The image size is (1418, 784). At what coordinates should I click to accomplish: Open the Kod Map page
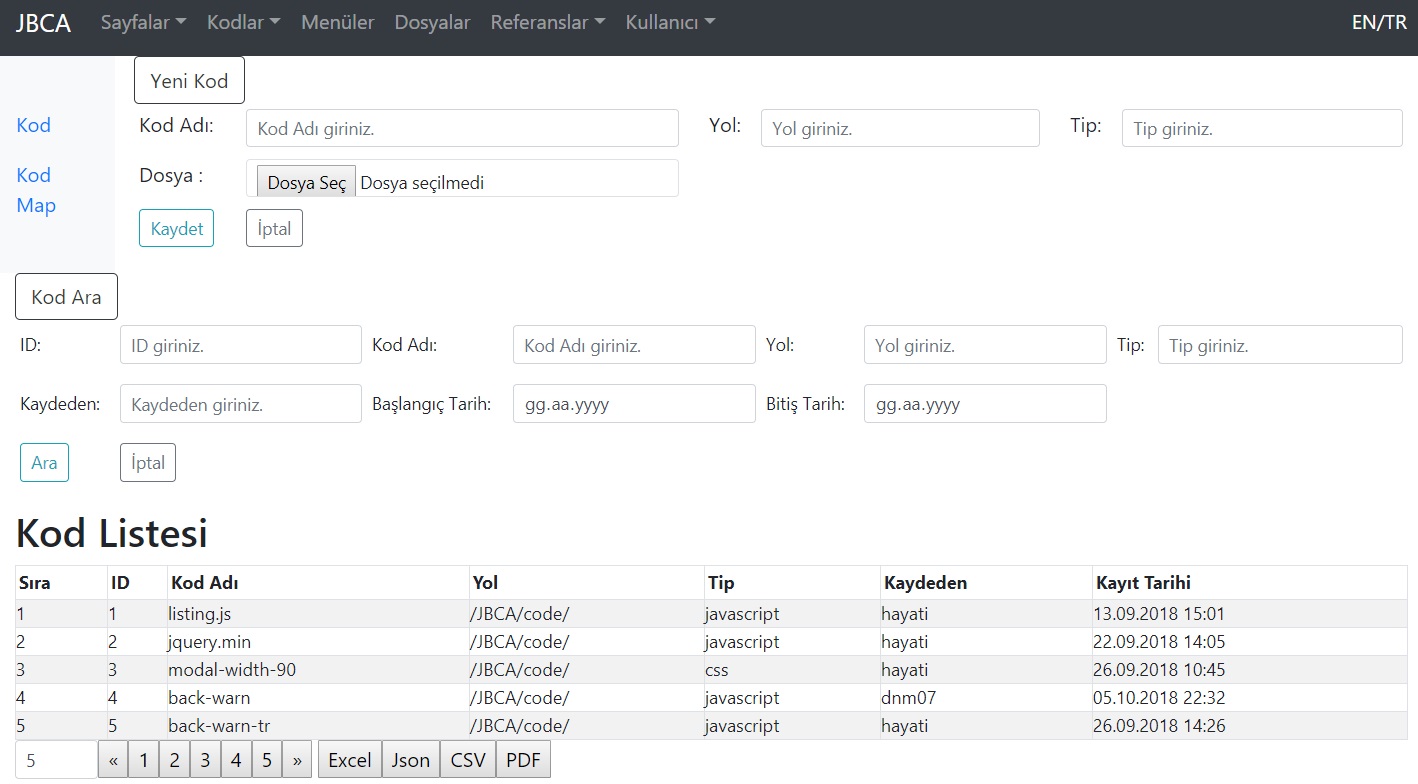(35, 190)
